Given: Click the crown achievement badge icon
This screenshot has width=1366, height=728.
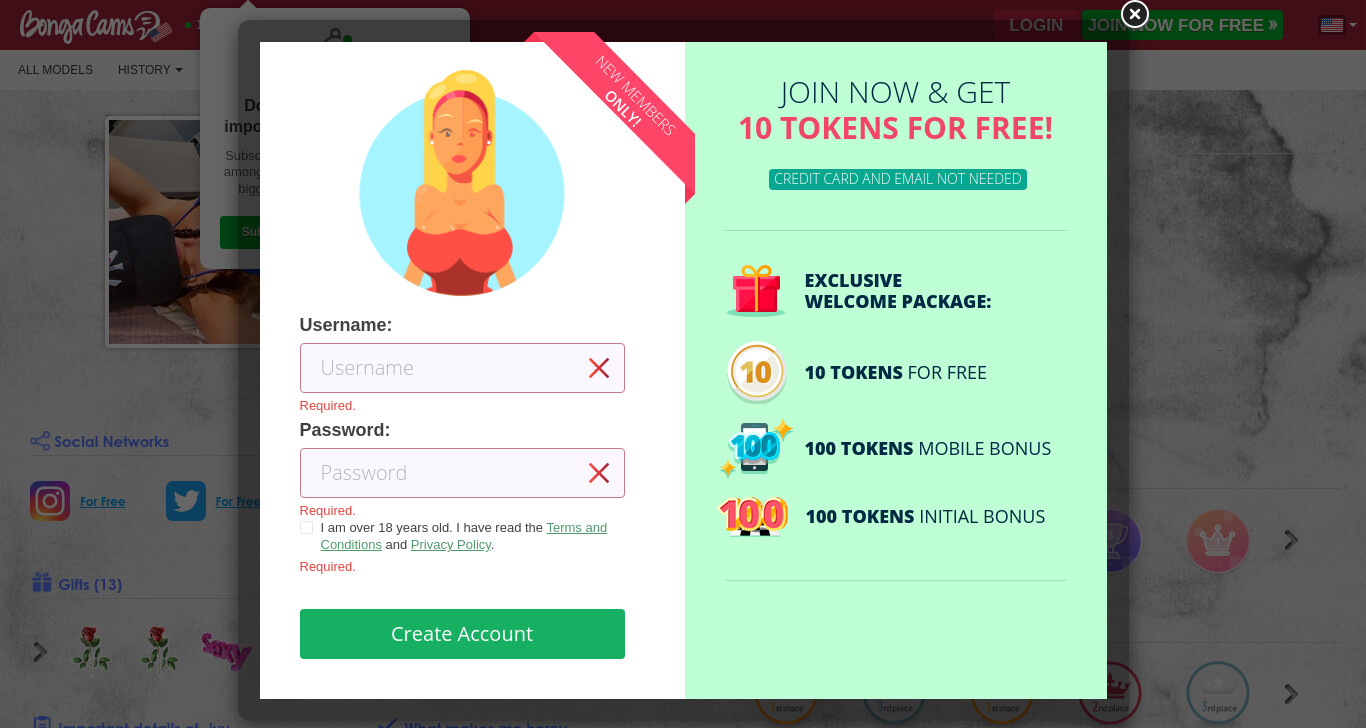Looking at the screenshot, I should 1218,541.
